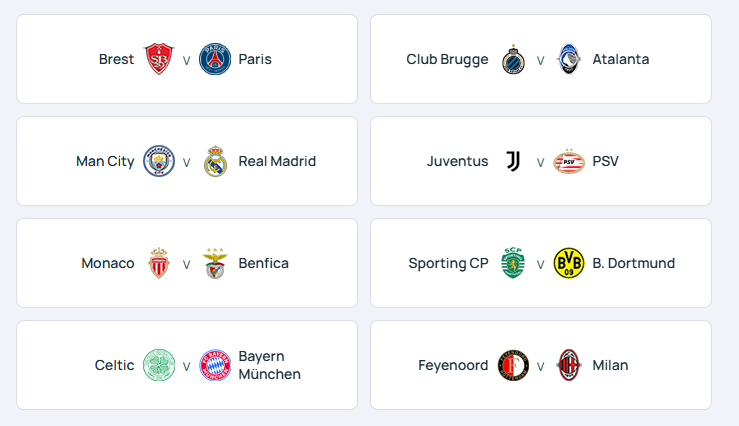
Task: Click the Monaco club crest
Action: 159,263
